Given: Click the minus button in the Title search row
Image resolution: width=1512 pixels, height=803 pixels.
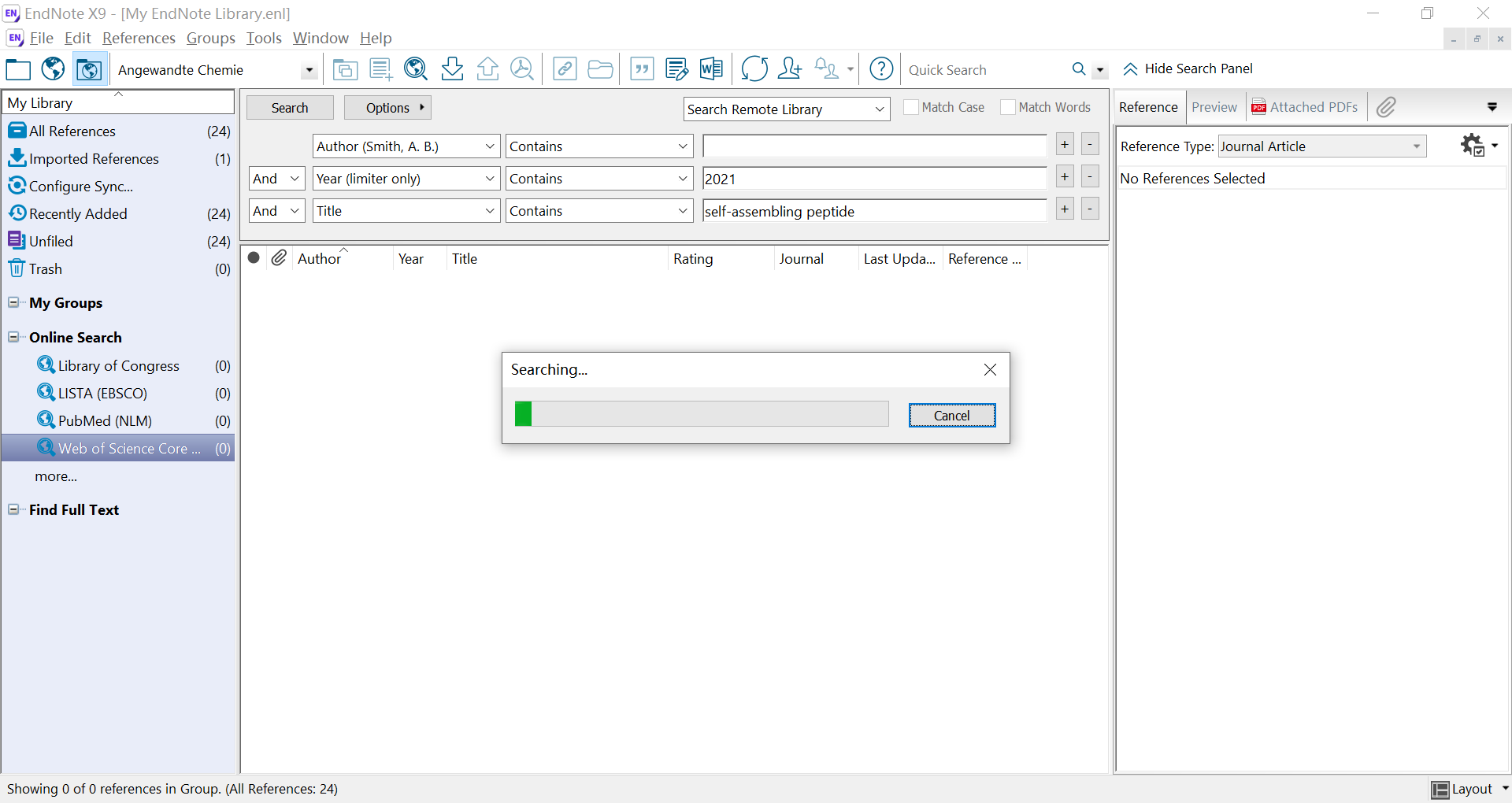Looking at the screenshot, I should 1090,209.
